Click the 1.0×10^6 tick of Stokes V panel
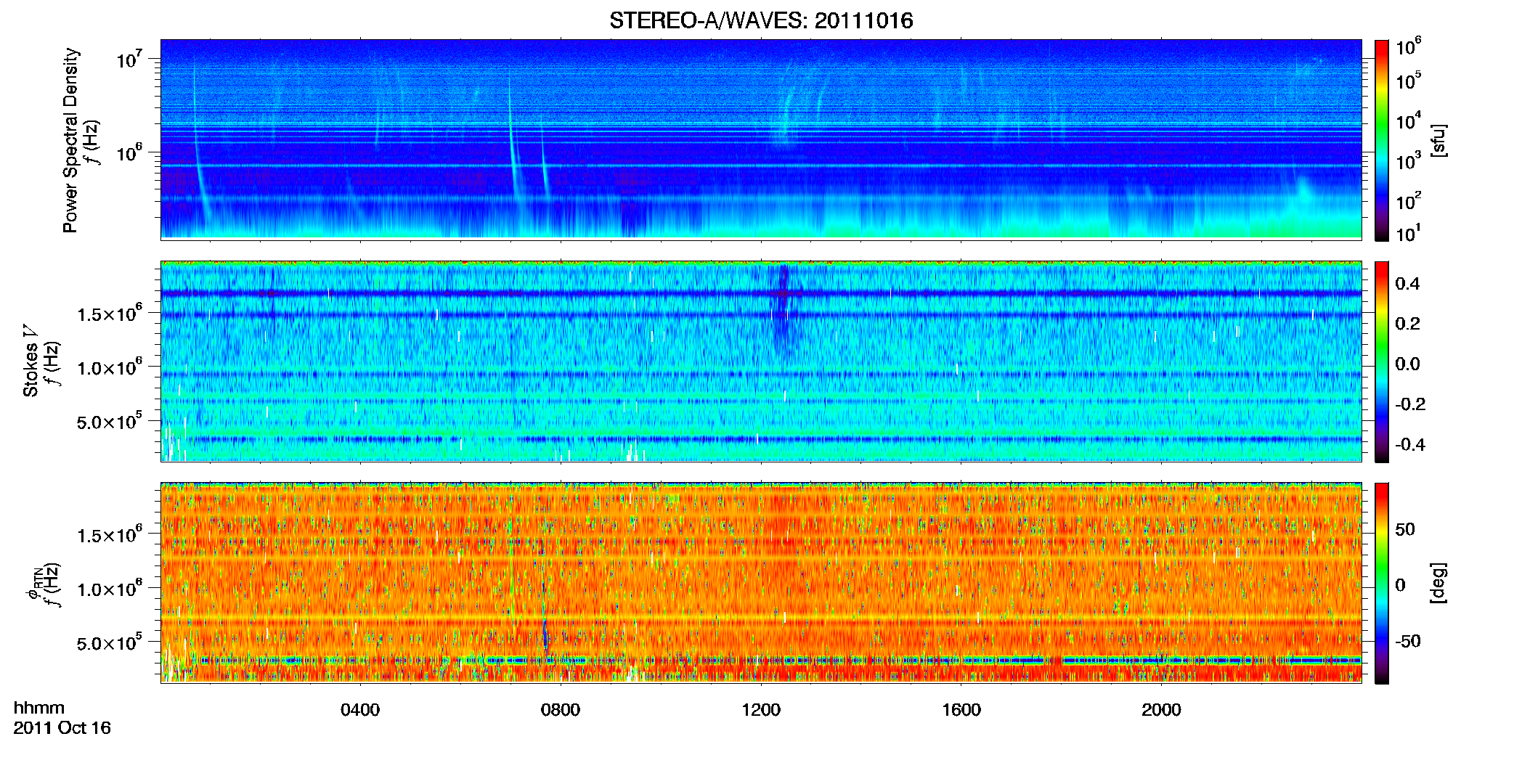The width and height of the screenshot is (1522, 784). tap(109, 367)
